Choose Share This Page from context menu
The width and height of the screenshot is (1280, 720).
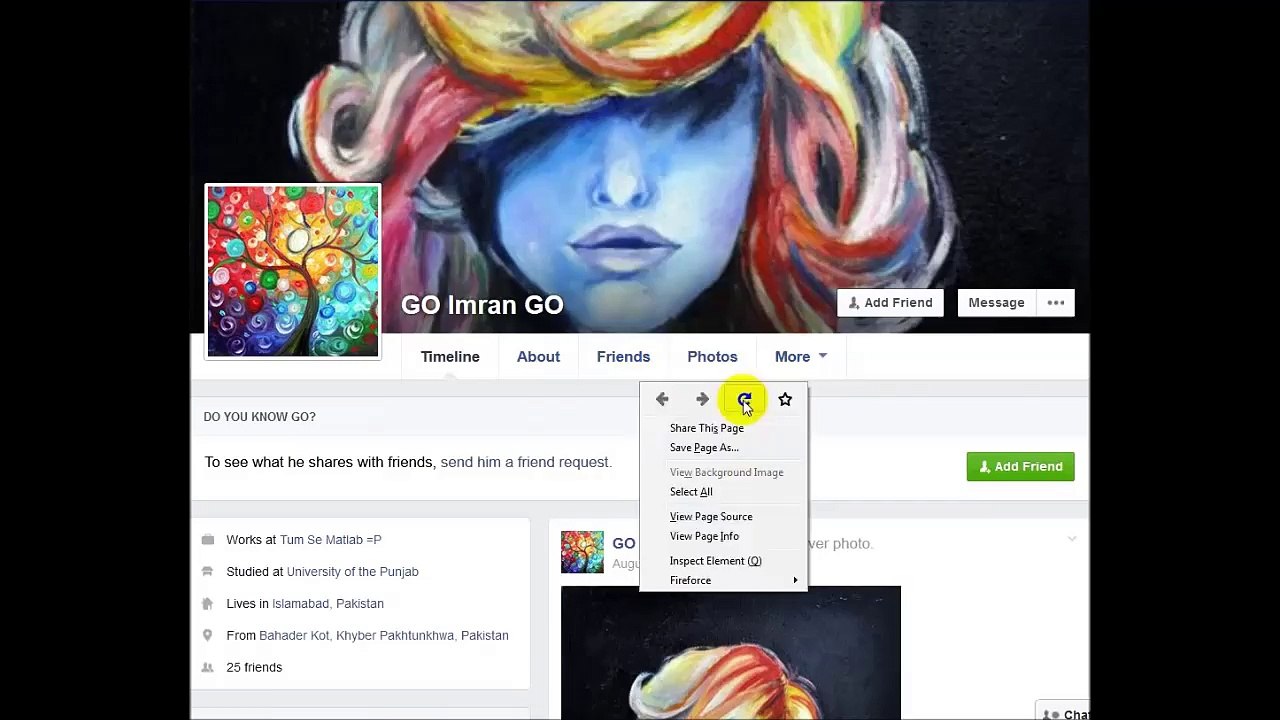click(706, 428)
